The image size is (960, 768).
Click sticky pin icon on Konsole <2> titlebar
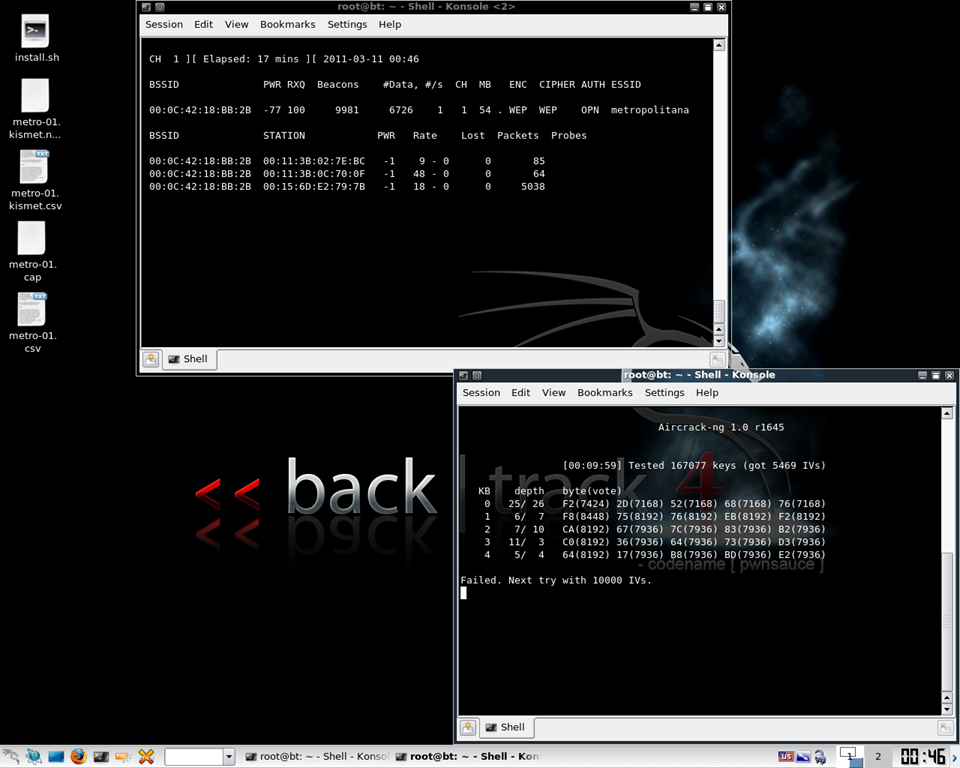160,7
